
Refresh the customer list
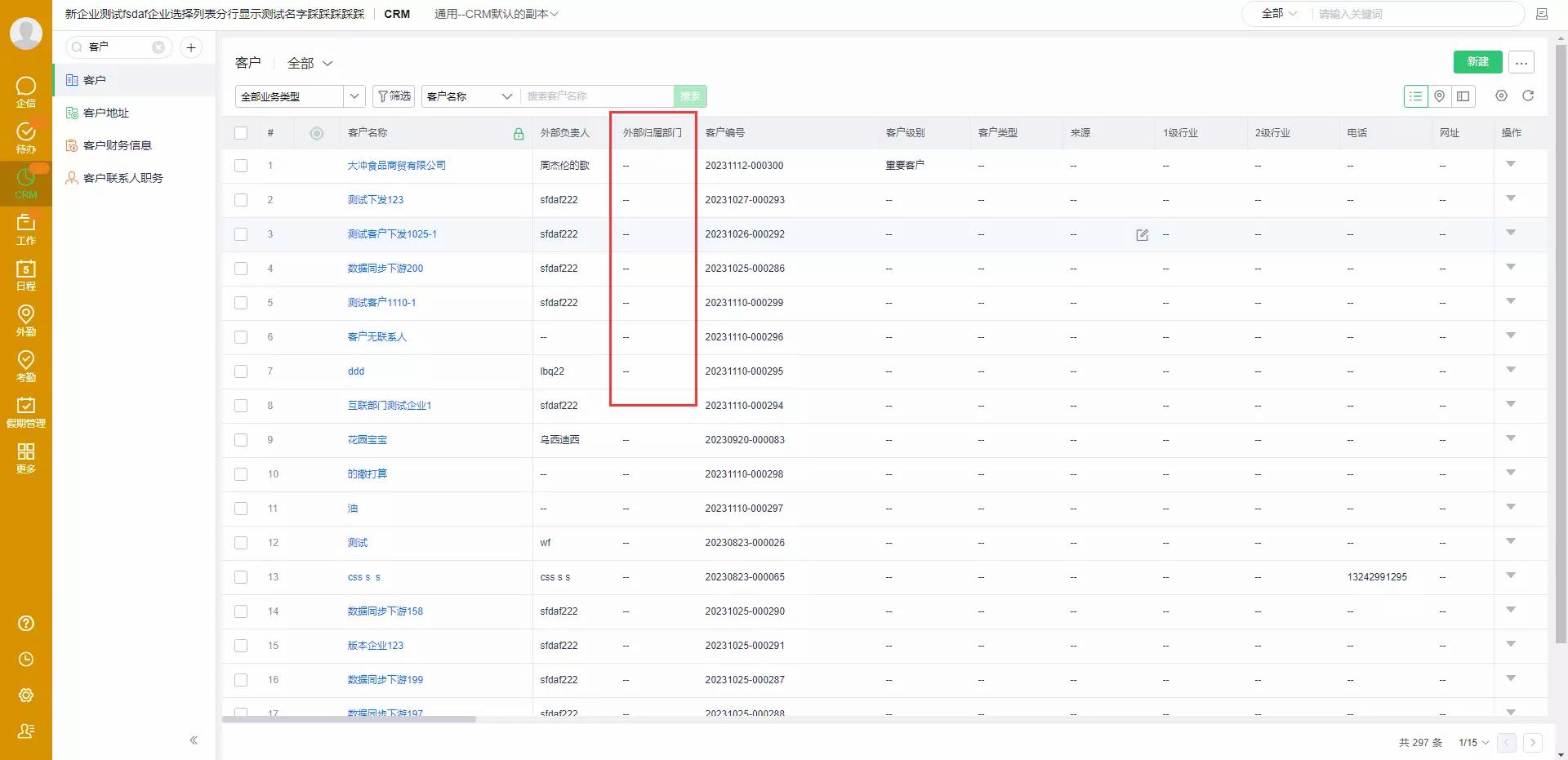pos(1528,96)
